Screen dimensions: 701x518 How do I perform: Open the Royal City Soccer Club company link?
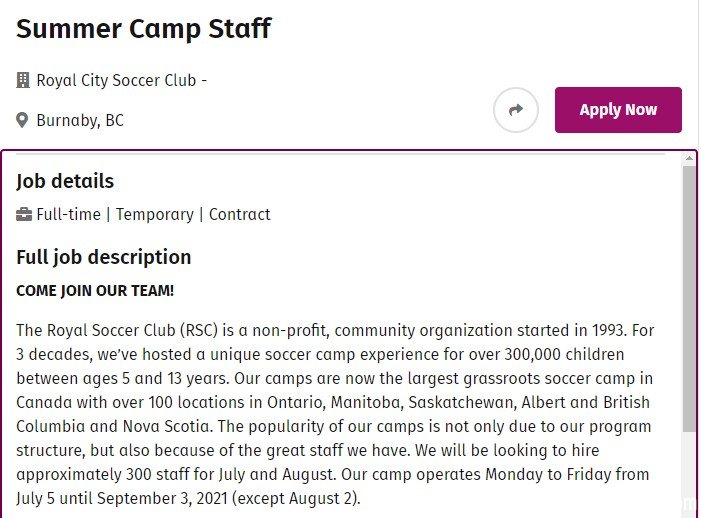(116, 80)
